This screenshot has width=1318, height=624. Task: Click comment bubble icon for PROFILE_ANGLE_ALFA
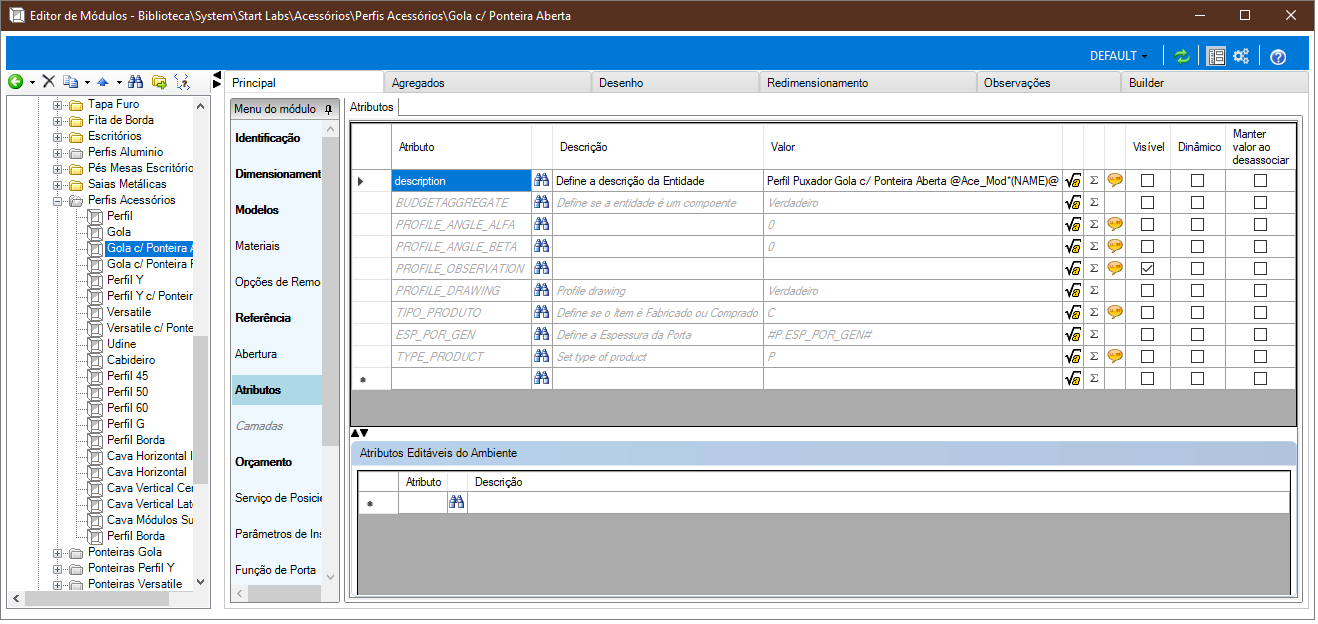tap(1114, 225)
